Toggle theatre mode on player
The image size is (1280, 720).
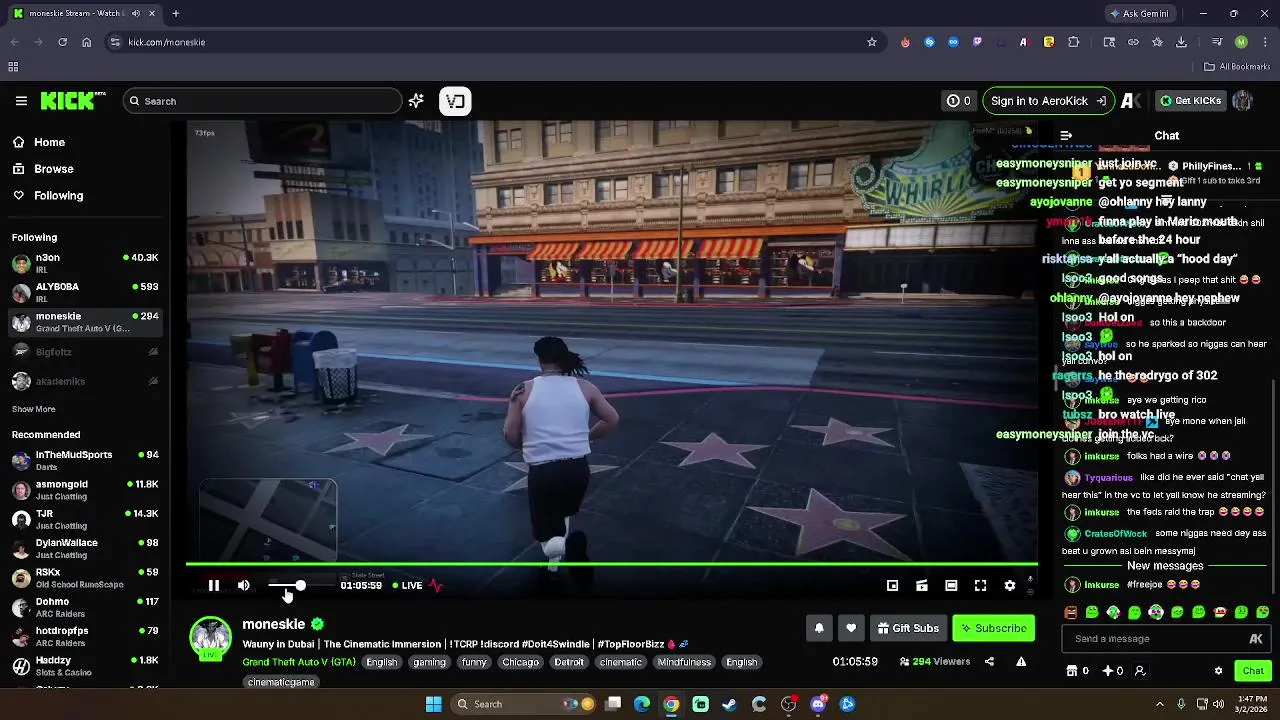tap(951, 585)
